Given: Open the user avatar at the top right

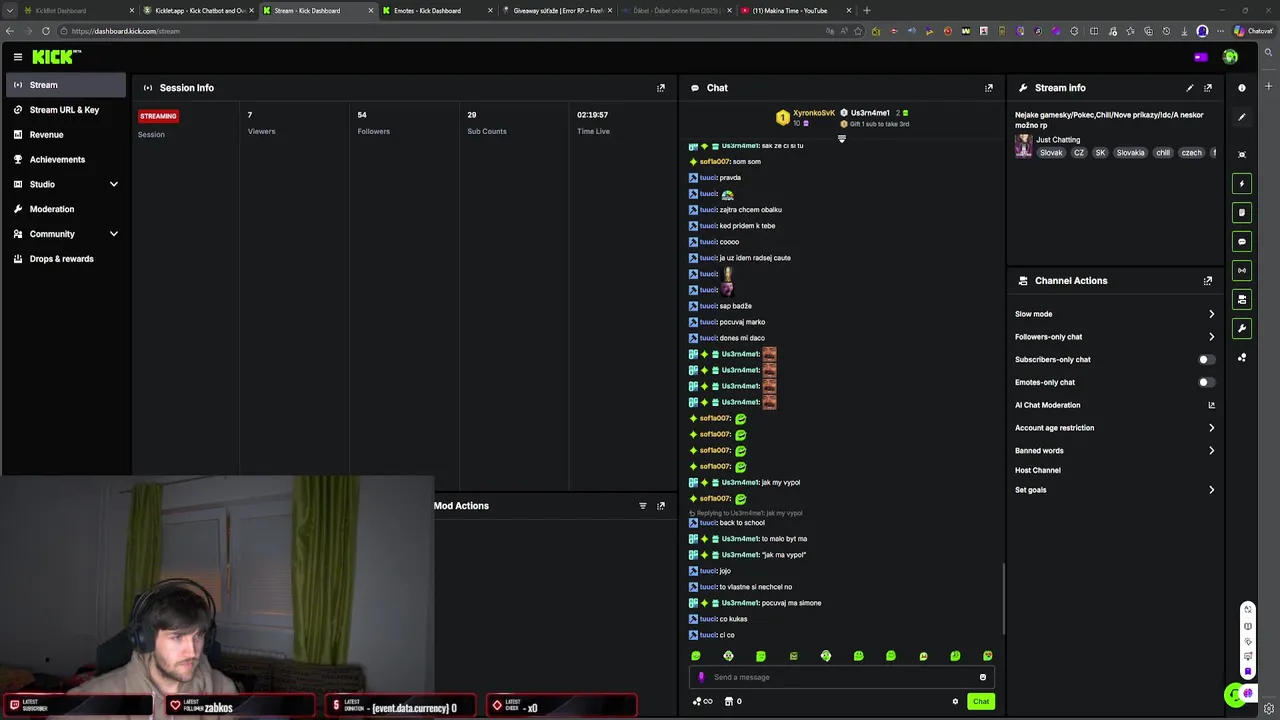Looking at the screenshot, I should (x=1230, y=57).
